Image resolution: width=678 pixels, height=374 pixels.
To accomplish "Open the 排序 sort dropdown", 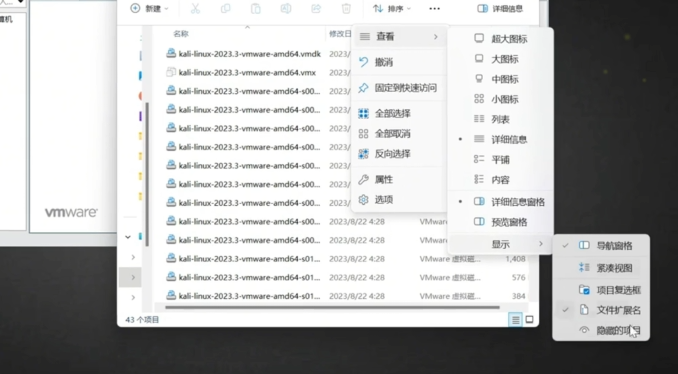I will (392, 9).
